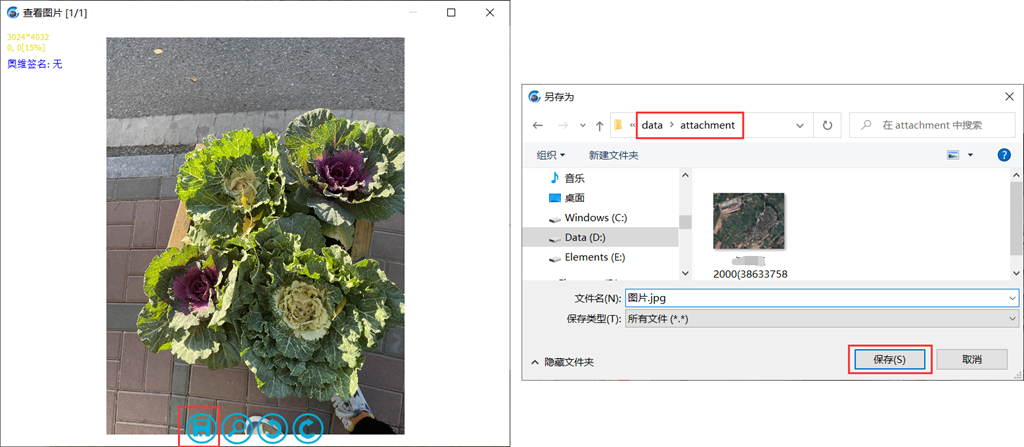This screenshot has height=447, width=1024.
Task: Open the blue help question mark icon
Action: click(1003, 155)
